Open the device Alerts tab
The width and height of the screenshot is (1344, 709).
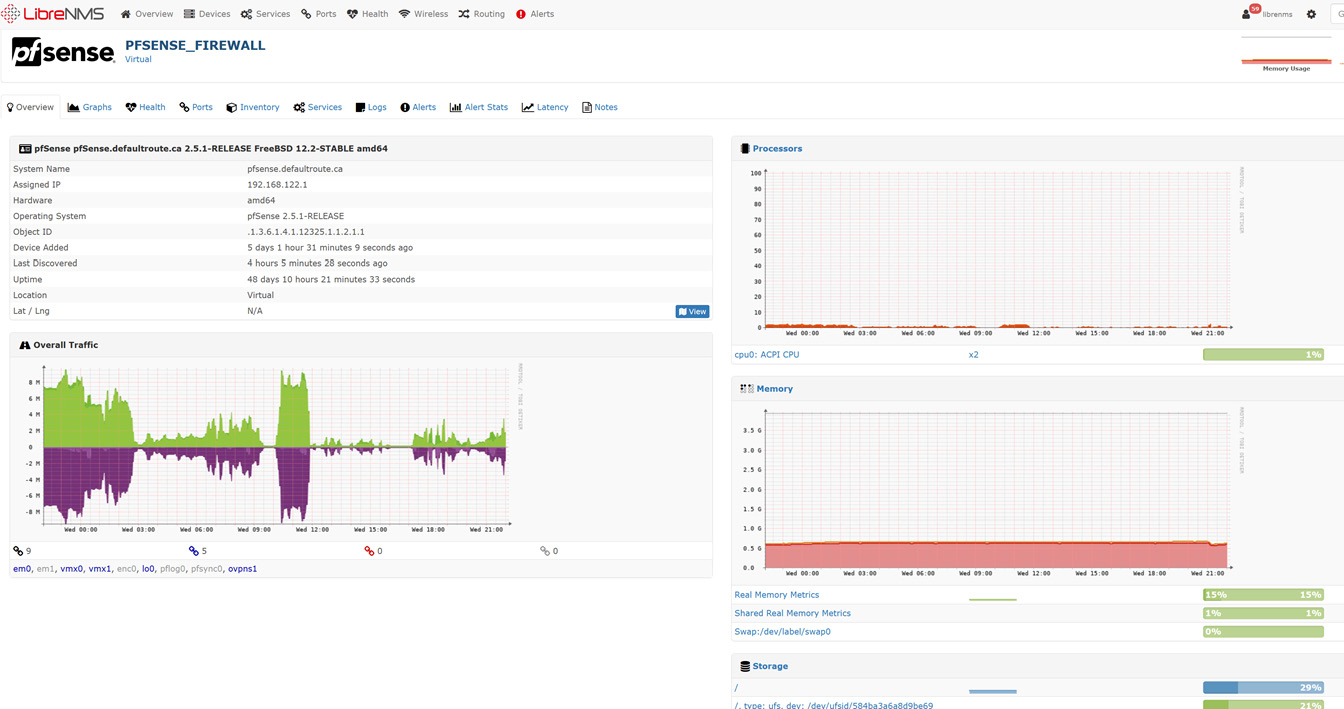[x=418, y=107]
